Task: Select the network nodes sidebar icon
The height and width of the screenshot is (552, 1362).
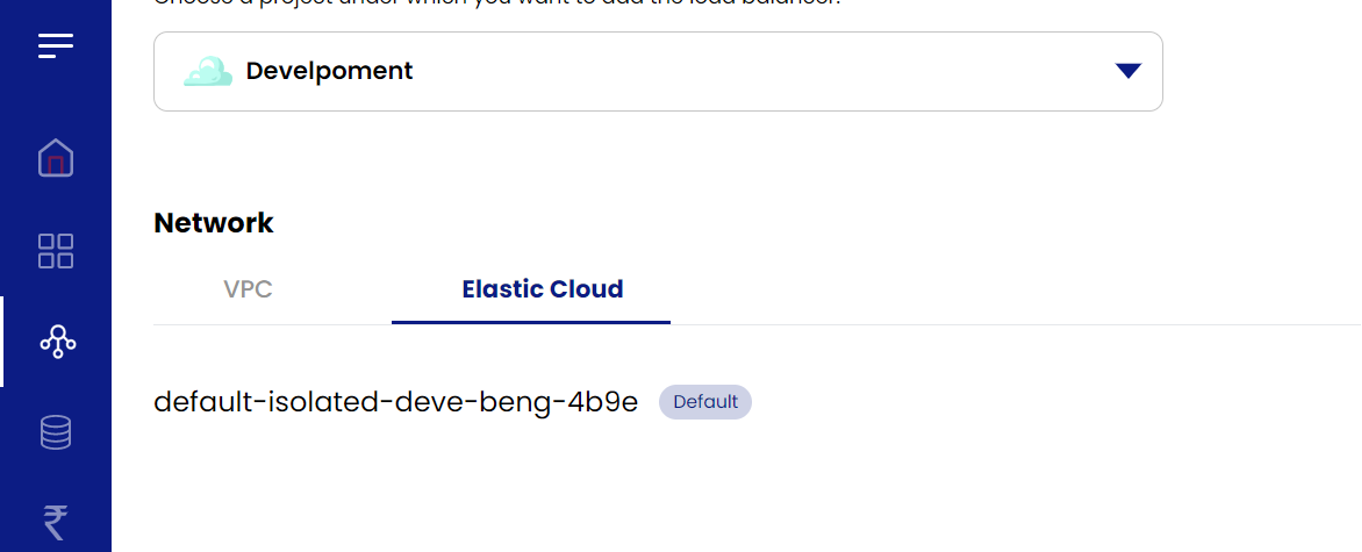Action: pyautogui.click(x=57, y=342)
